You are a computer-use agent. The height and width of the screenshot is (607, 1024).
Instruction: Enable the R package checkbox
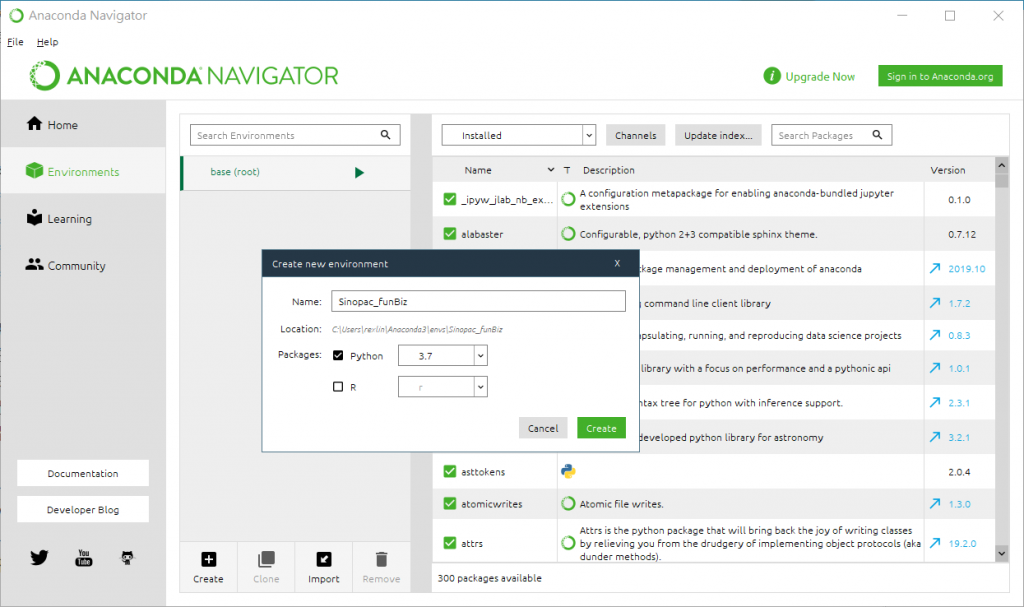[x=338, y=387]
